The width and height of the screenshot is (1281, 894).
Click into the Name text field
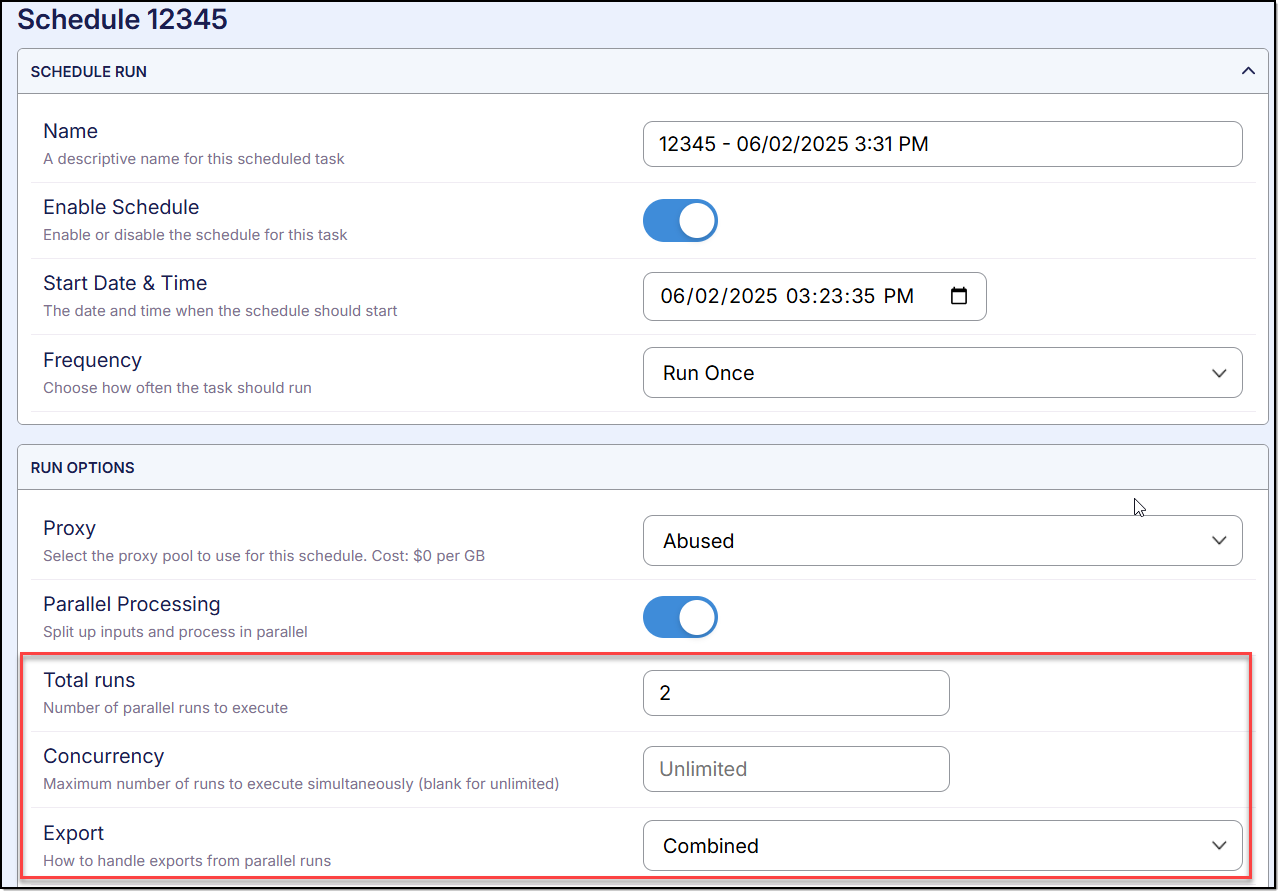[942, 144]
